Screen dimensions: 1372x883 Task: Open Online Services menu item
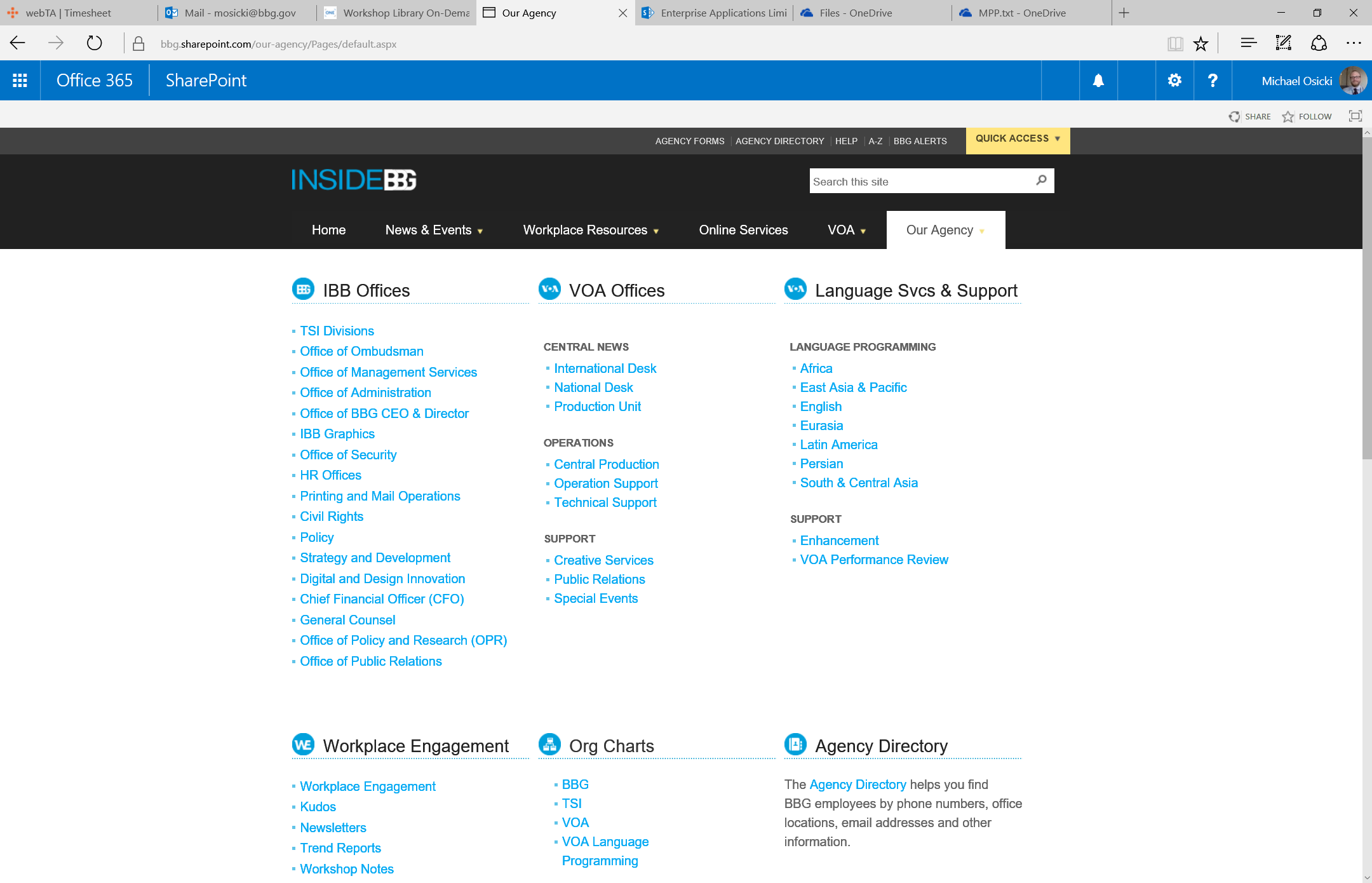pos(743,230)
